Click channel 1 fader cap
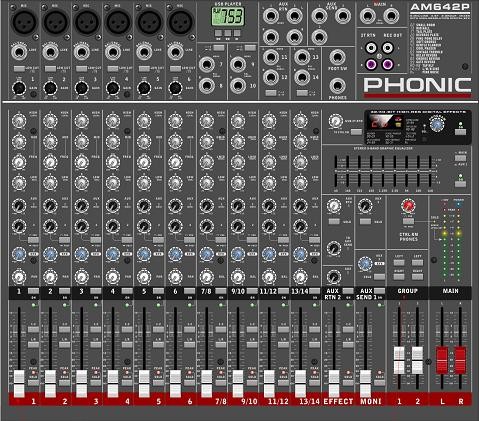479x421 pixels. tap(19, 383)
